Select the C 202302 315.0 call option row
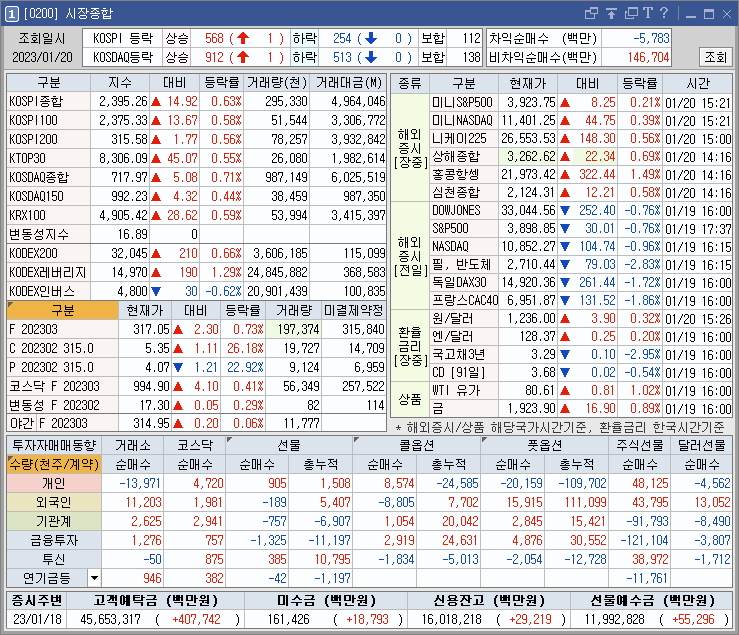 pyautogui.click(x=196, y=348)
